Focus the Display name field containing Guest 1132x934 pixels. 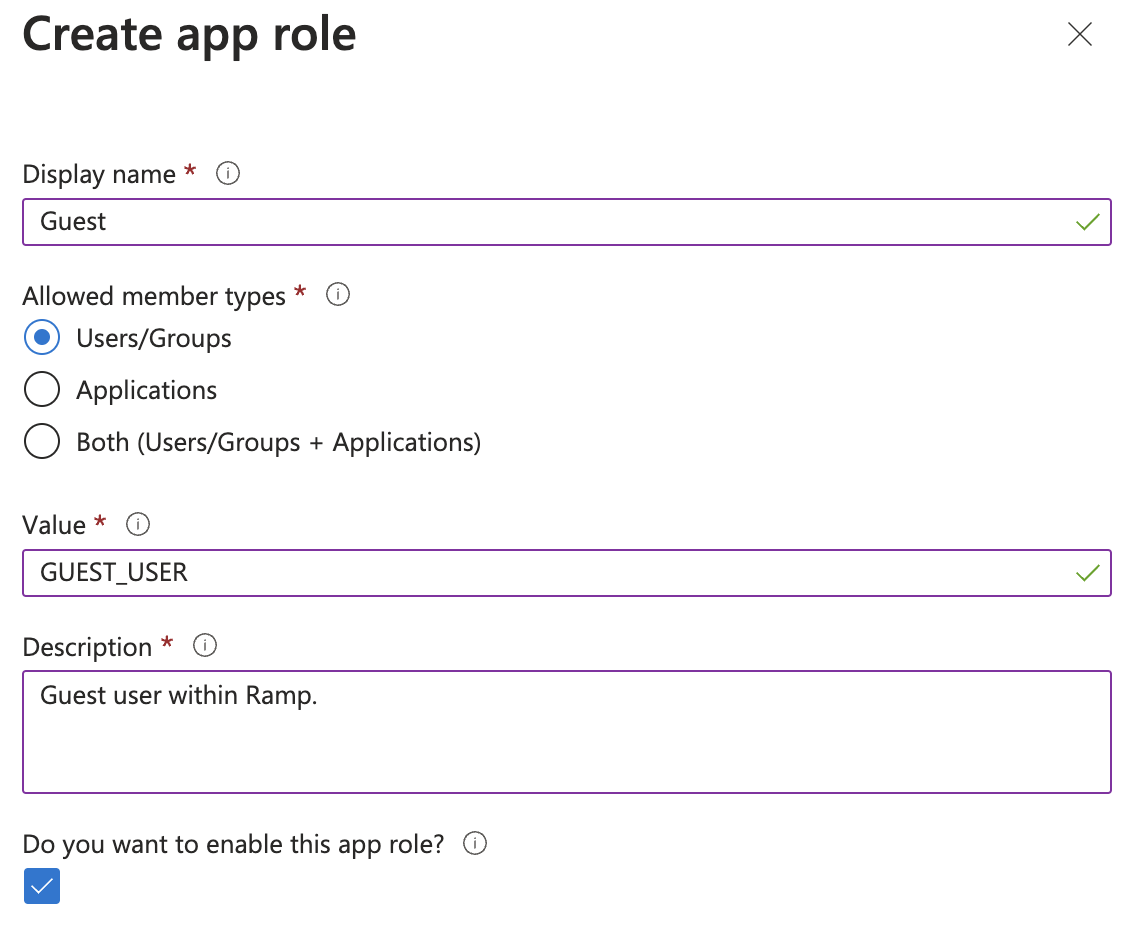point(567,222)
